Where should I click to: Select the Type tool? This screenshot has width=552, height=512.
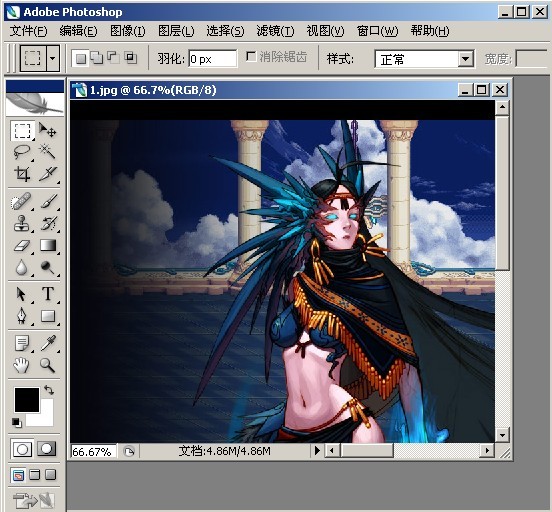47,294
